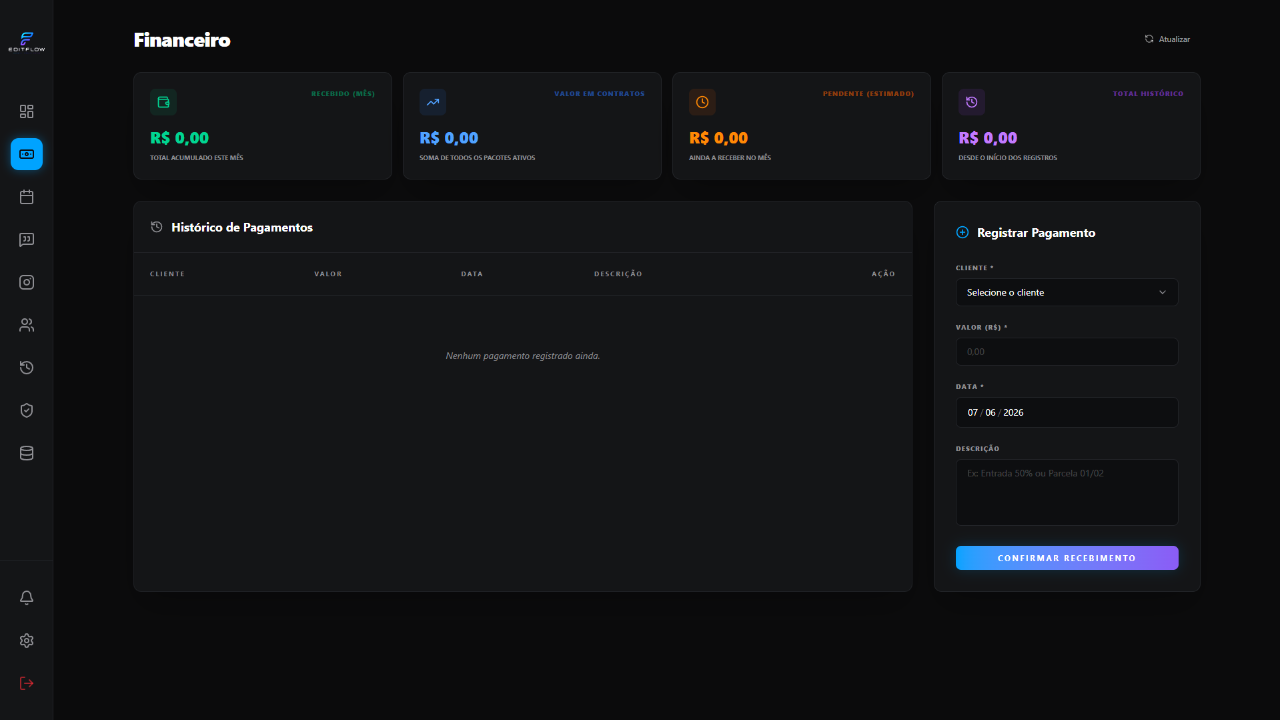This screenshot has height=720, width=1280.
Task: Click 'Nenhum pagamento registrado ainda.' message
Action: [x=523, y=355]
